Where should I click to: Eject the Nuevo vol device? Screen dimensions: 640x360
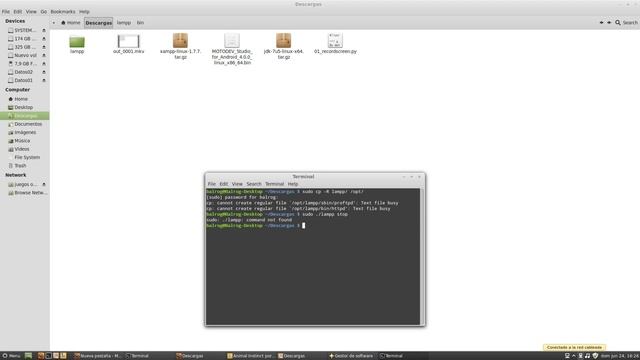[44, 56]
